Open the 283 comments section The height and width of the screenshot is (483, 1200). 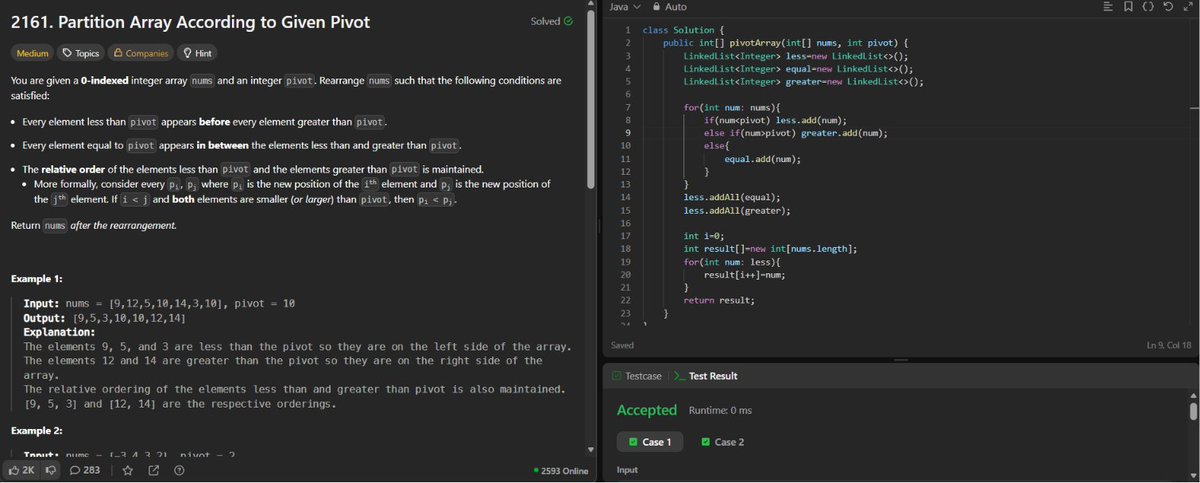[x=84, y=470]
